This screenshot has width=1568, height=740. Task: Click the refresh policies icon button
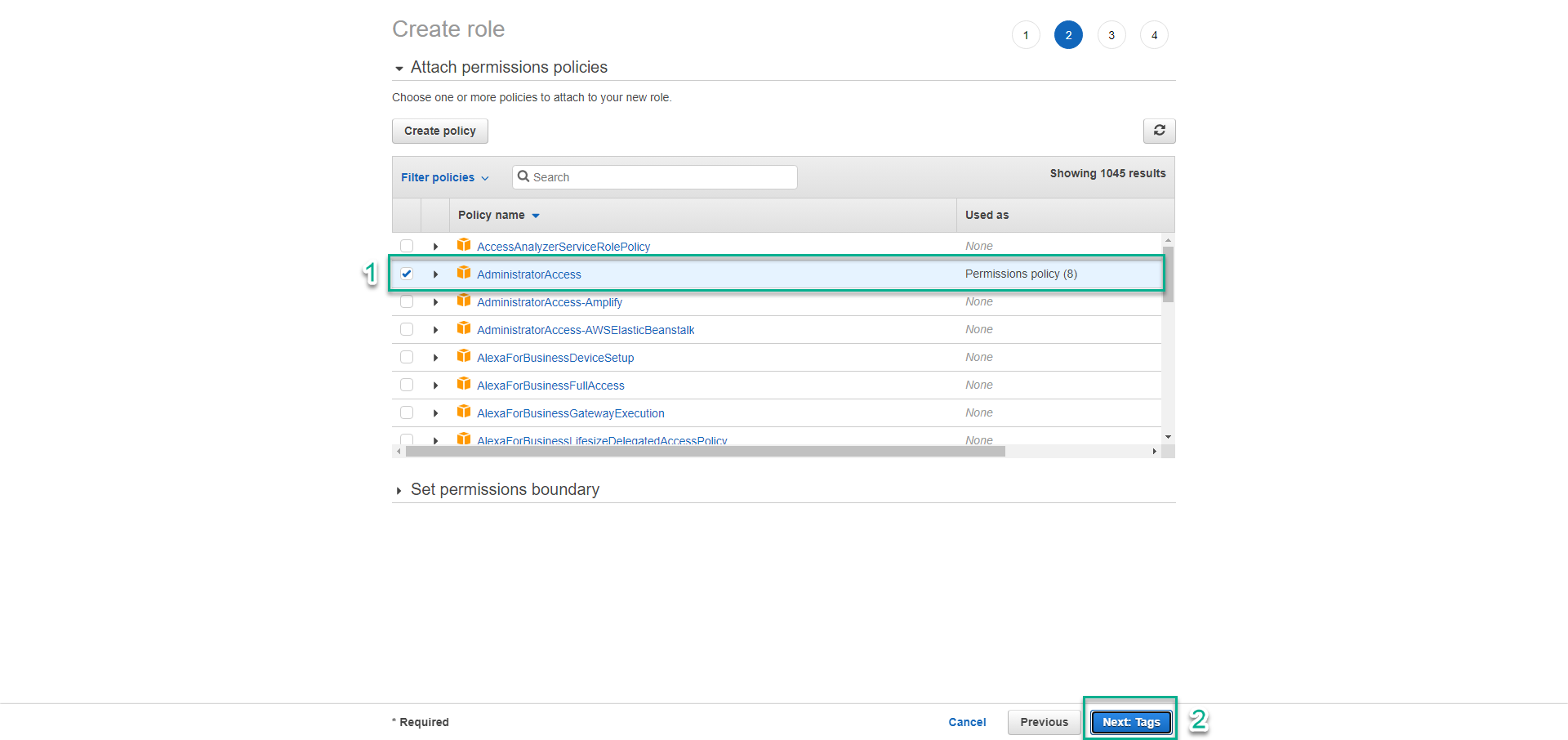point(1159,131)
